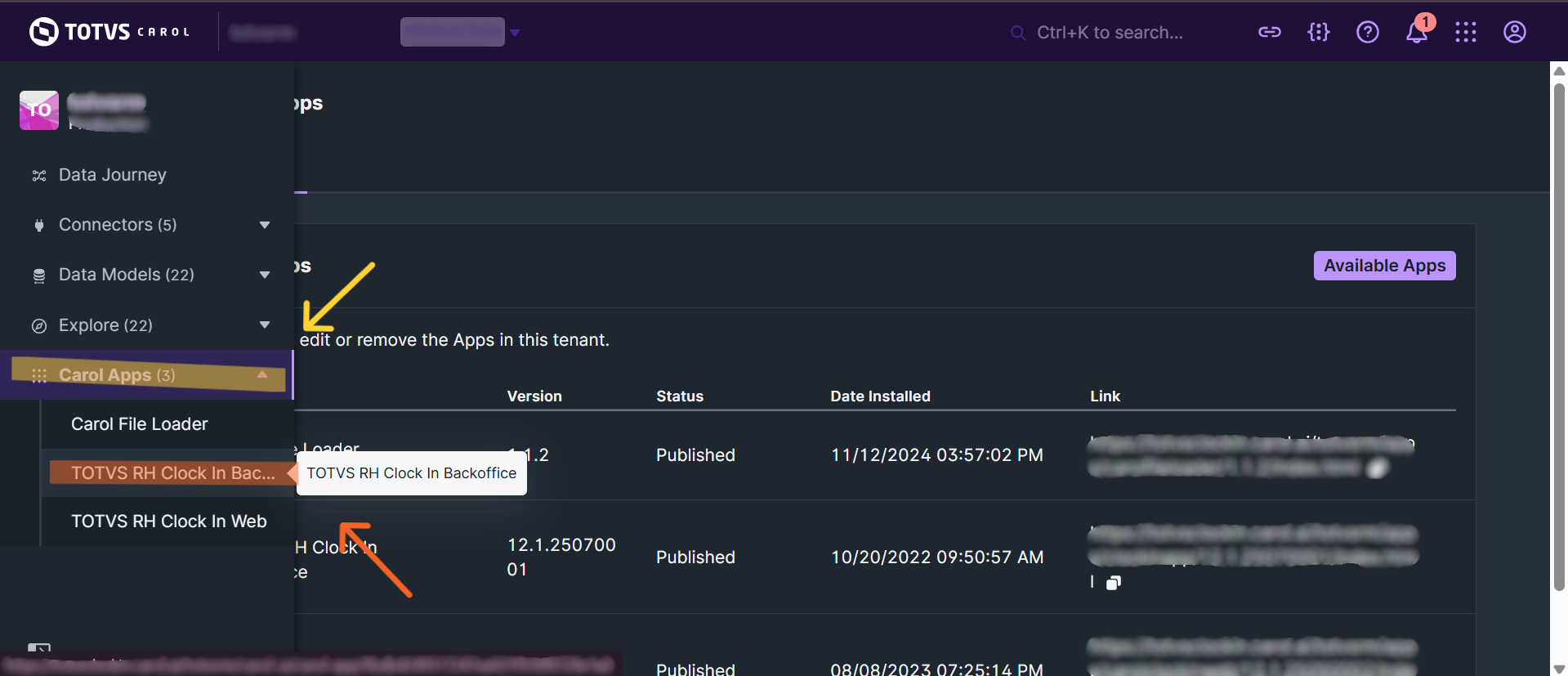
Task: Expand the Explore (22) section arrow
Action: [x=264, y=325]
